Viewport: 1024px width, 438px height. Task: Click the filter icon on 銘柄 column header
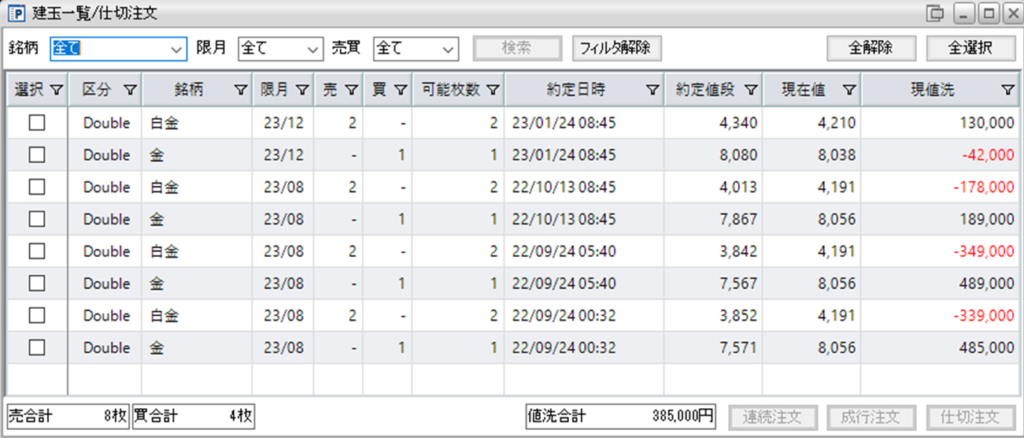(241, 91)
